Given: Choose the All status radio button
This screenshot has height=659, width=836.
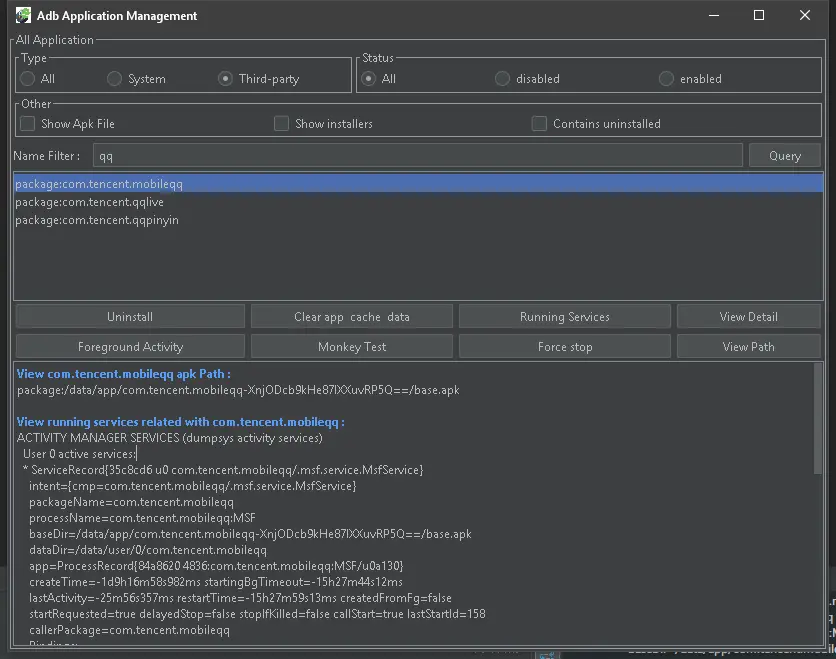Looking at the screenshot, I should [x=368, y=79].
